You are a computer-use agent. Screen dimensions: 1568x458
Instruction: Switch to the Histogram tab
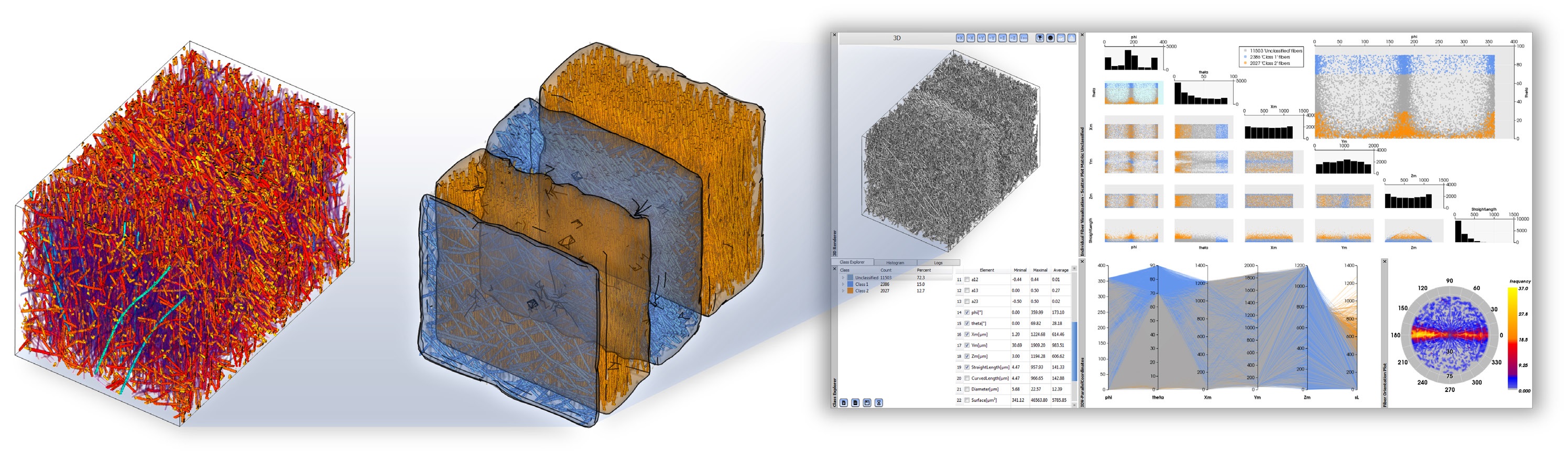(x=895, y=263)
